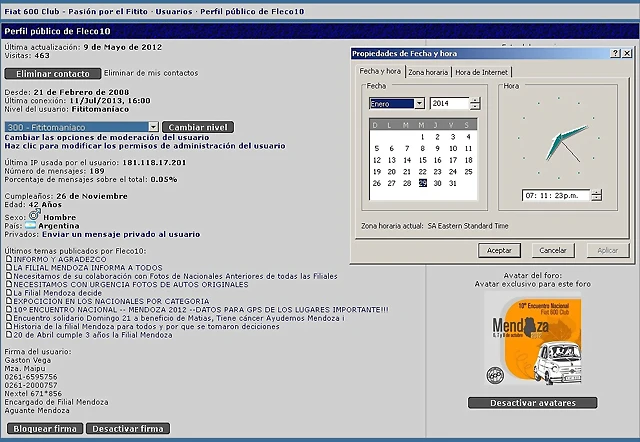Image resolution: width=640 pixels, height=442 pixels.
Task: Click the analog clock face
Action: [x=558, y=138]
